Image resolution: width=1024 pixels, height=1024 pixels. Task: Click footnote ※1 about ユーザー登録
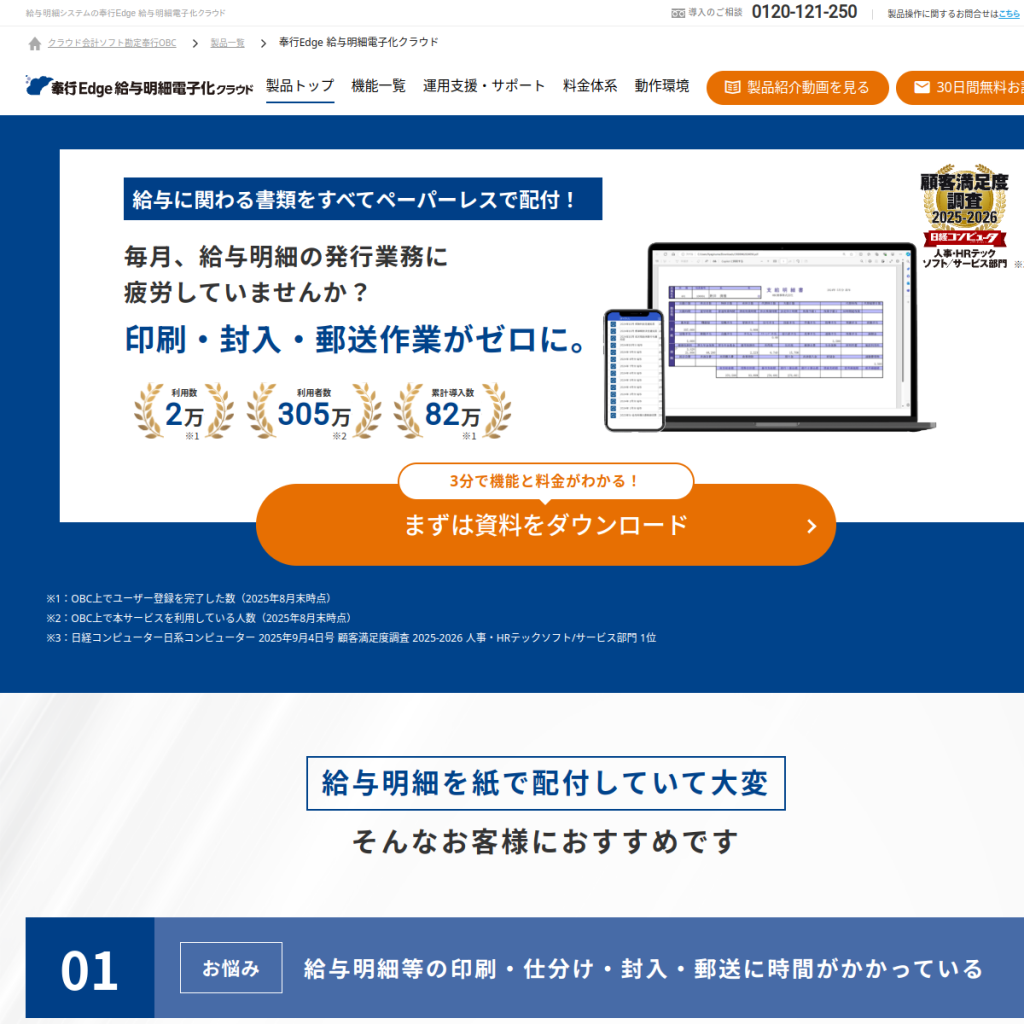(188, 598)
